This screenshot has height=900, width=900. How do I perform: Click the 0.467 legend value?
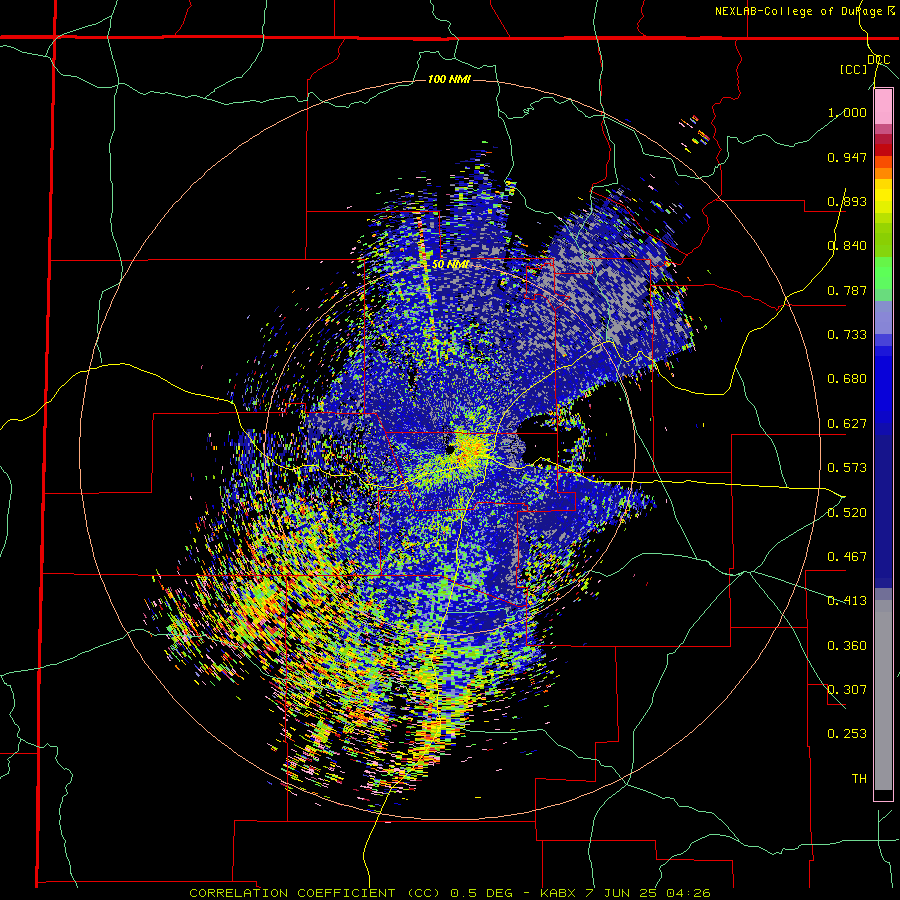[847, 557]
